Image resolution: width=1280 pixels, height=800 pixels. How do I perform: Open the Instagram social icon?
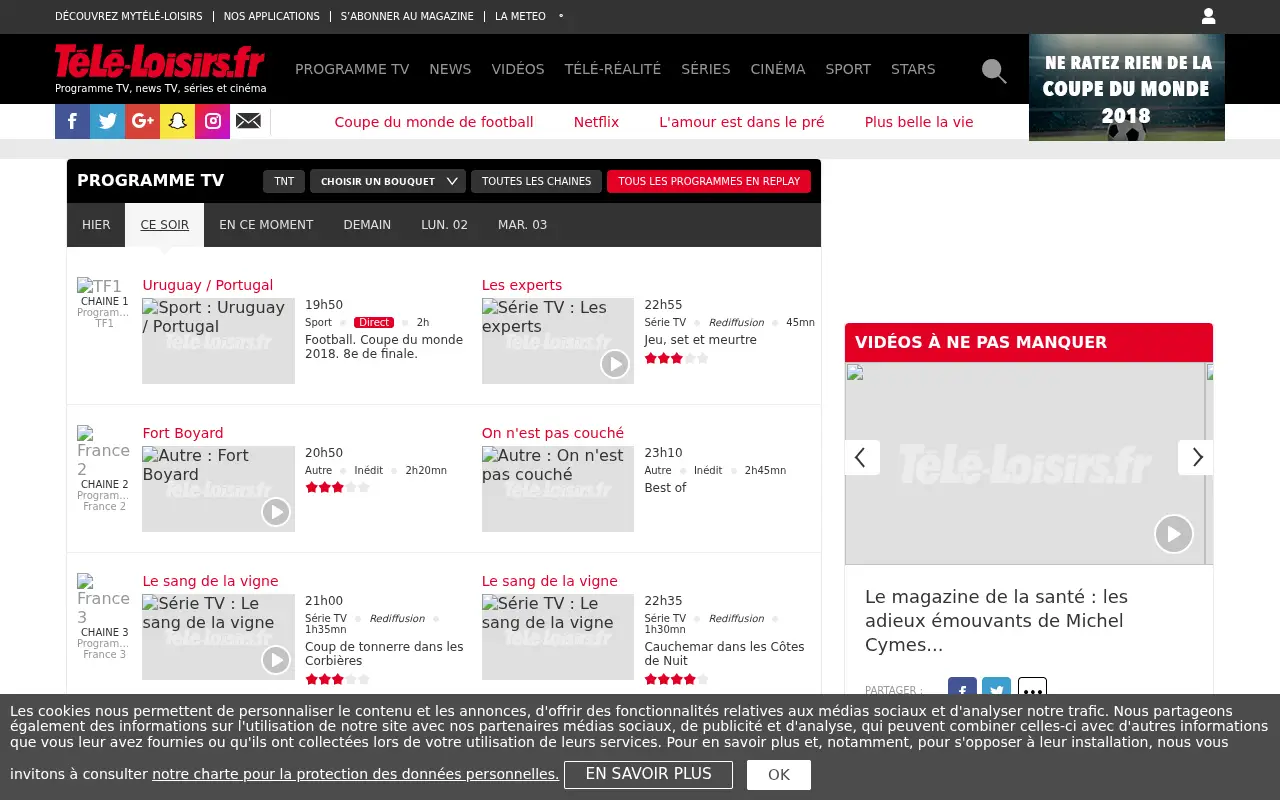point(213,121)
